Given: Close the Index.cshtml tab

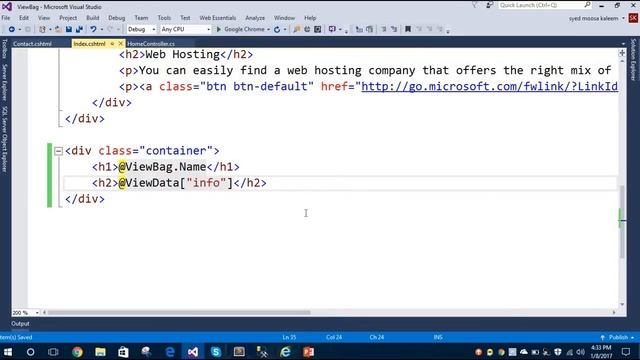Looking at the screenshot, I should 120,43.
